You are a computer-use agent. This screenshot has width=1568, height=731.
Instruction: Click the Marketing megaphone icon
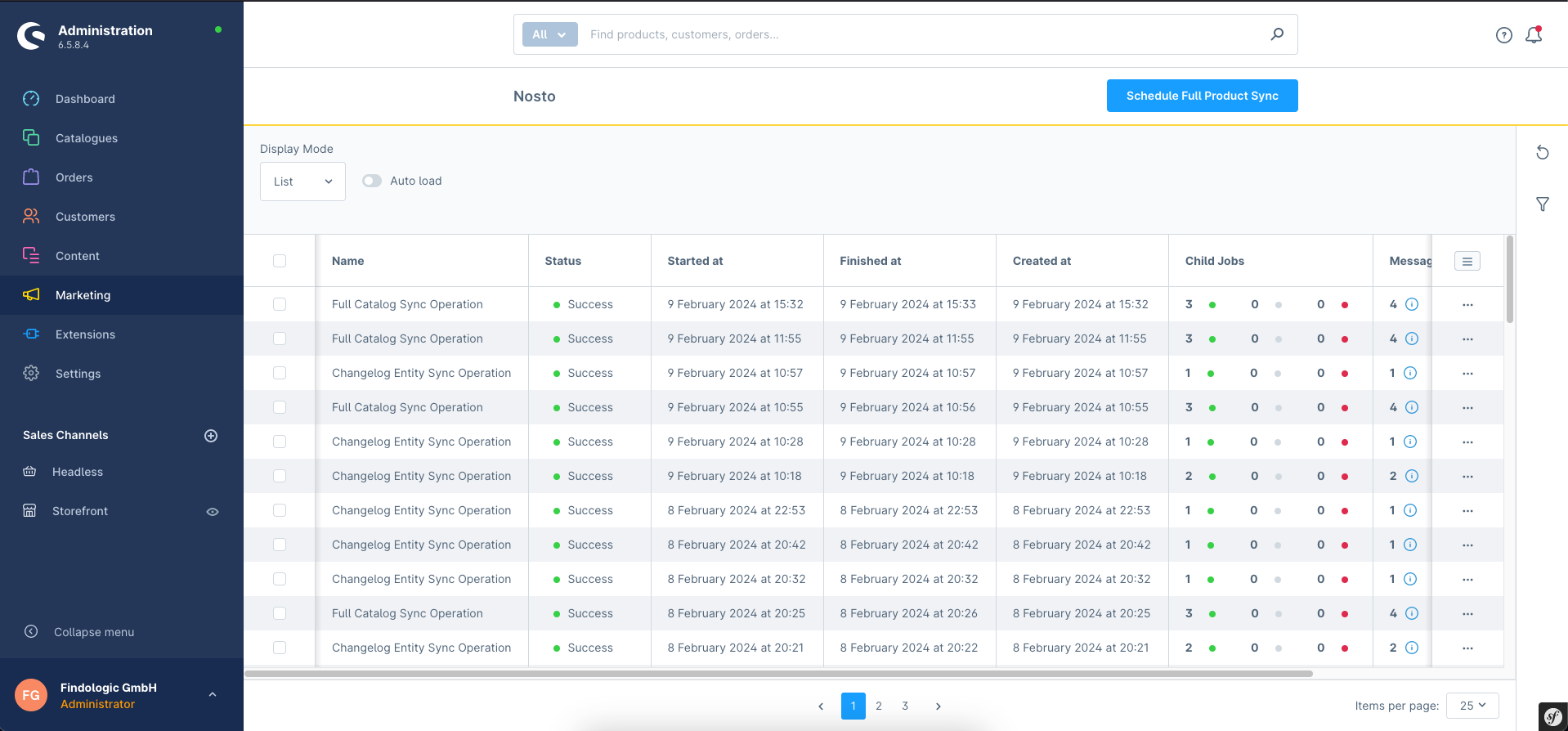(31, 295)
